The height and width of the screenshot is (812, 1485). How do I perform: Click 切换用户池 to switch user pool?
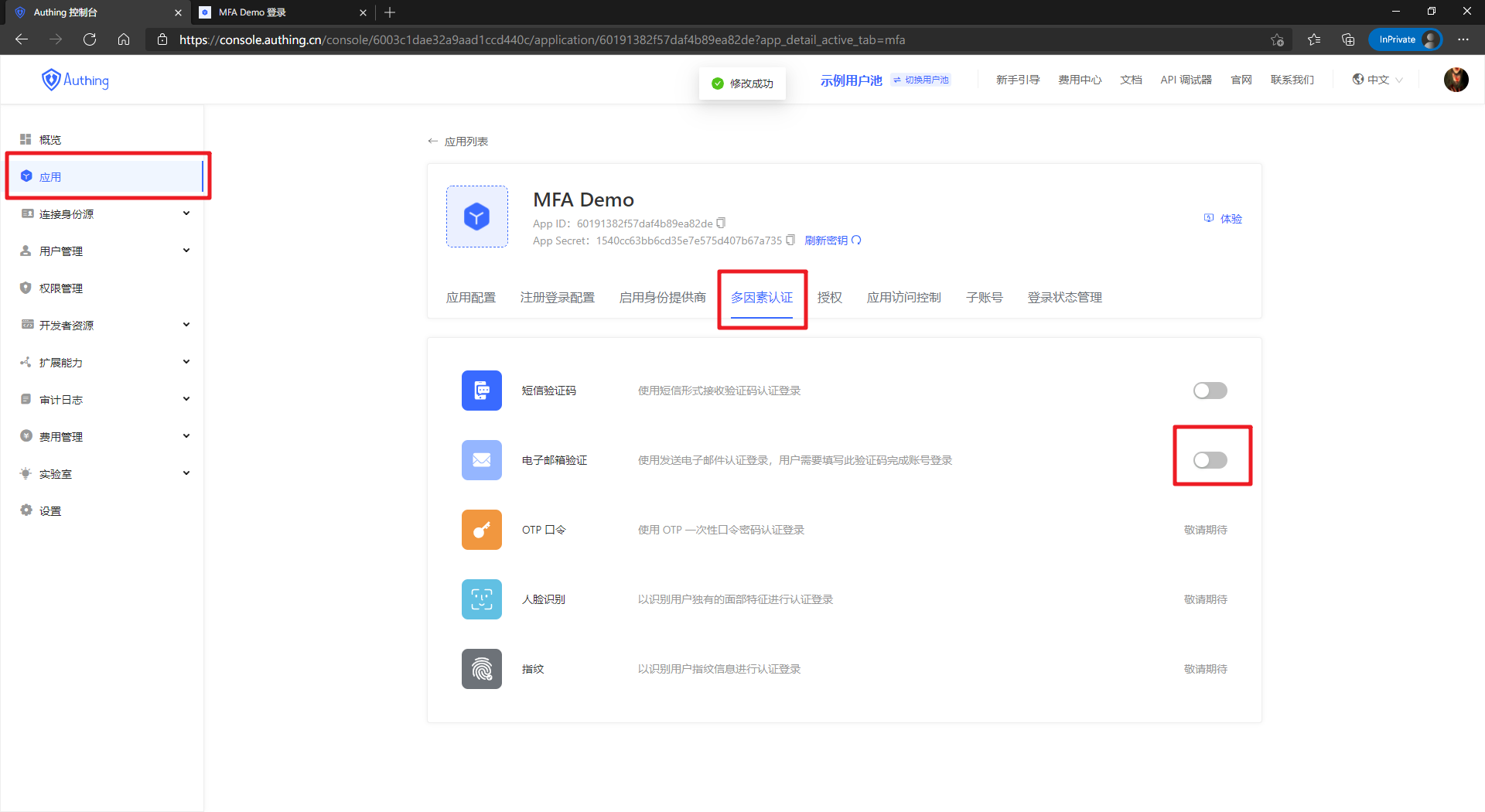921,80
